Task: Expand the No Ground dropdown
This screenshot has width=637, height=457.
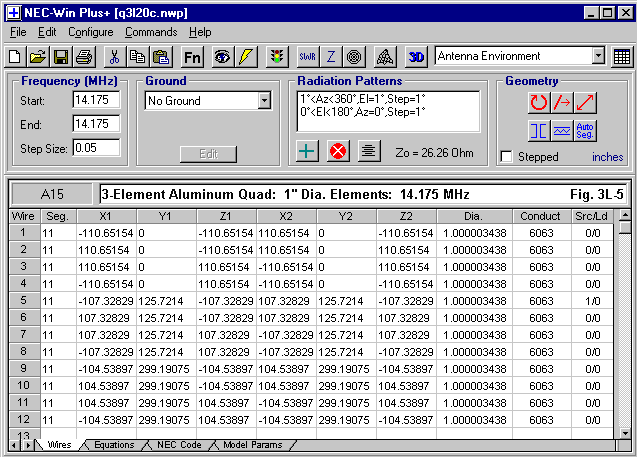Action: 264,100
